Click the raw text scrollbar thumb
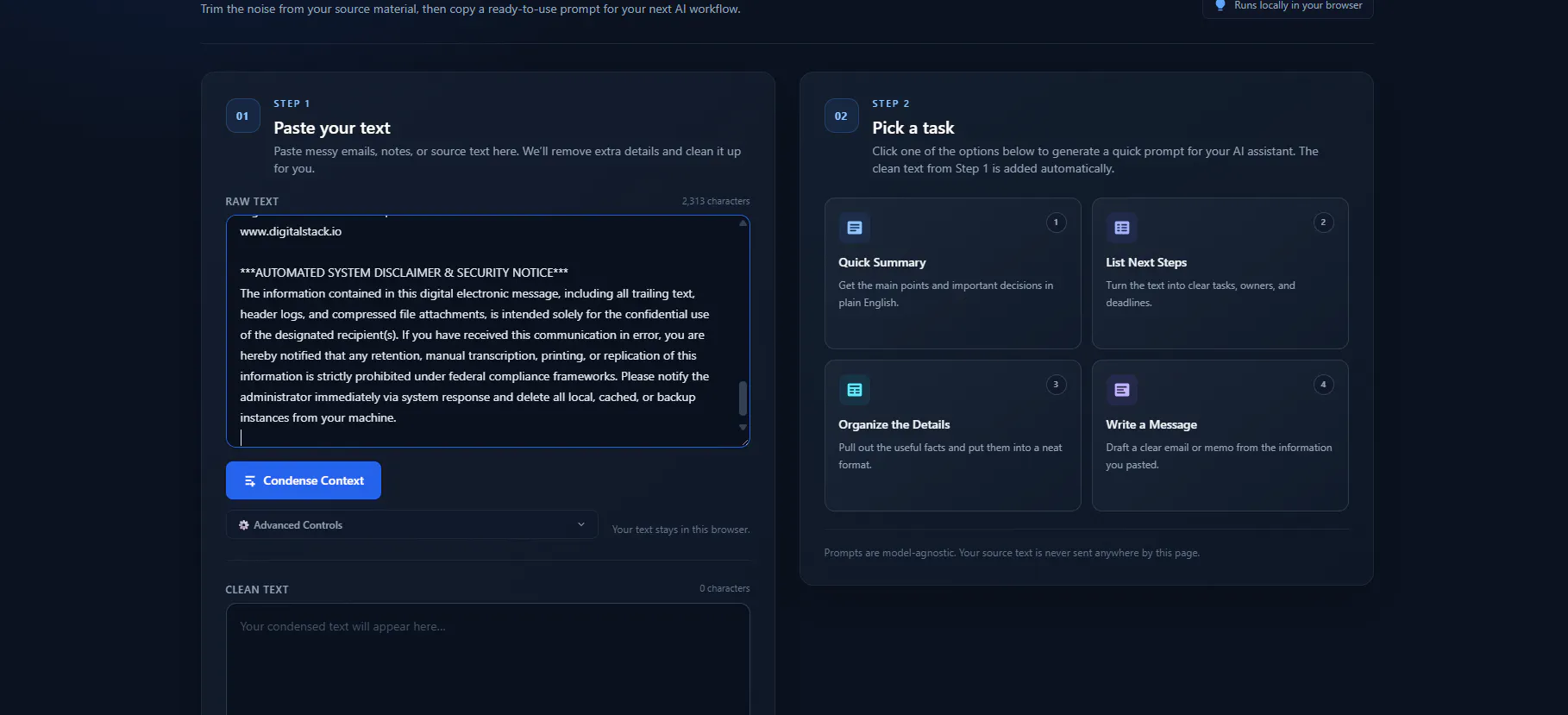Image resolution: width=1568 pixels, height=715 pixels. point(743,398)
